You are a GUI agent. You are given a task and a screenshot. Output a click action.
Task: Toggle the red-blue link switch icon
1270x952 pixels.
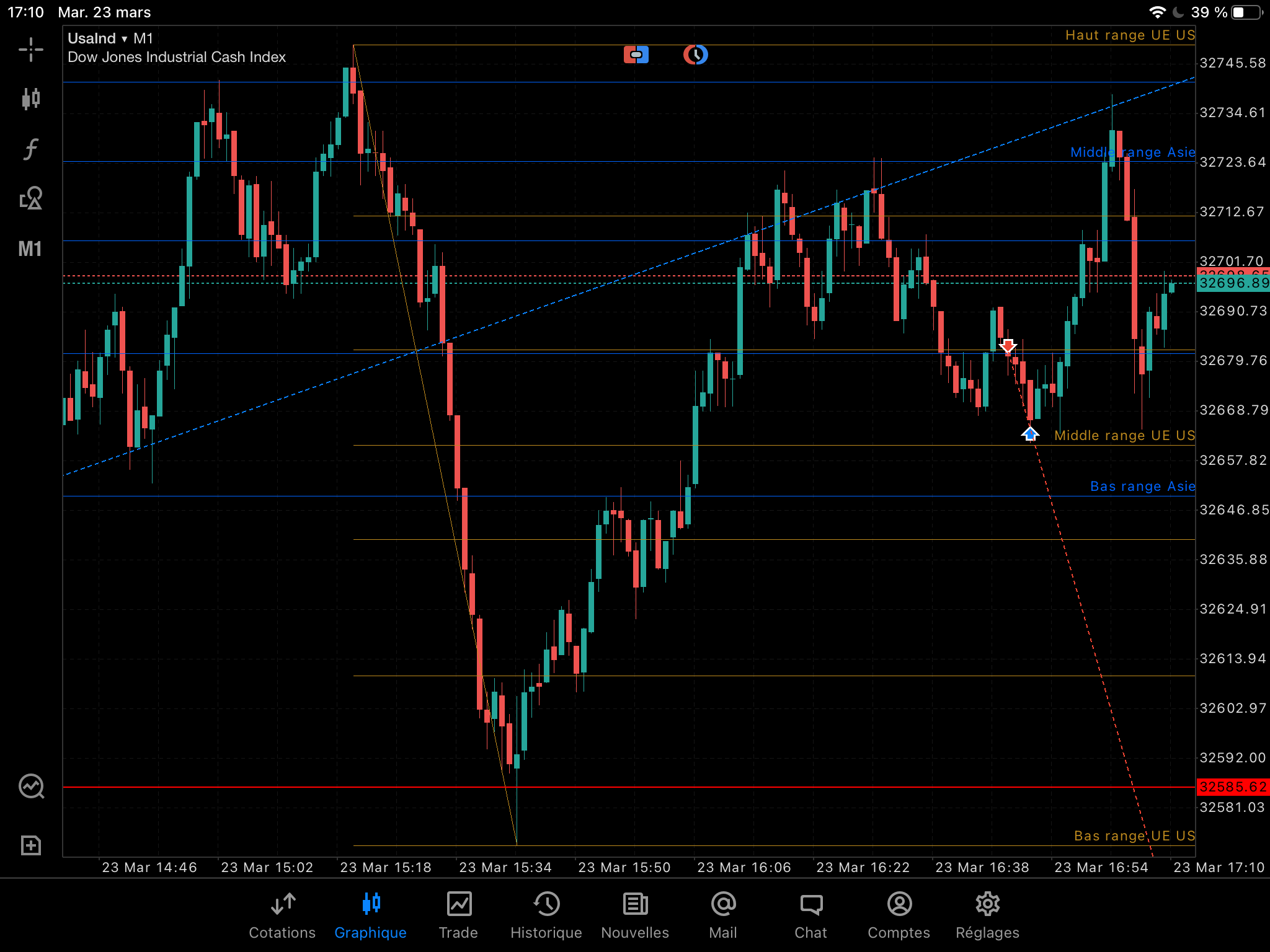coord(636,55)
